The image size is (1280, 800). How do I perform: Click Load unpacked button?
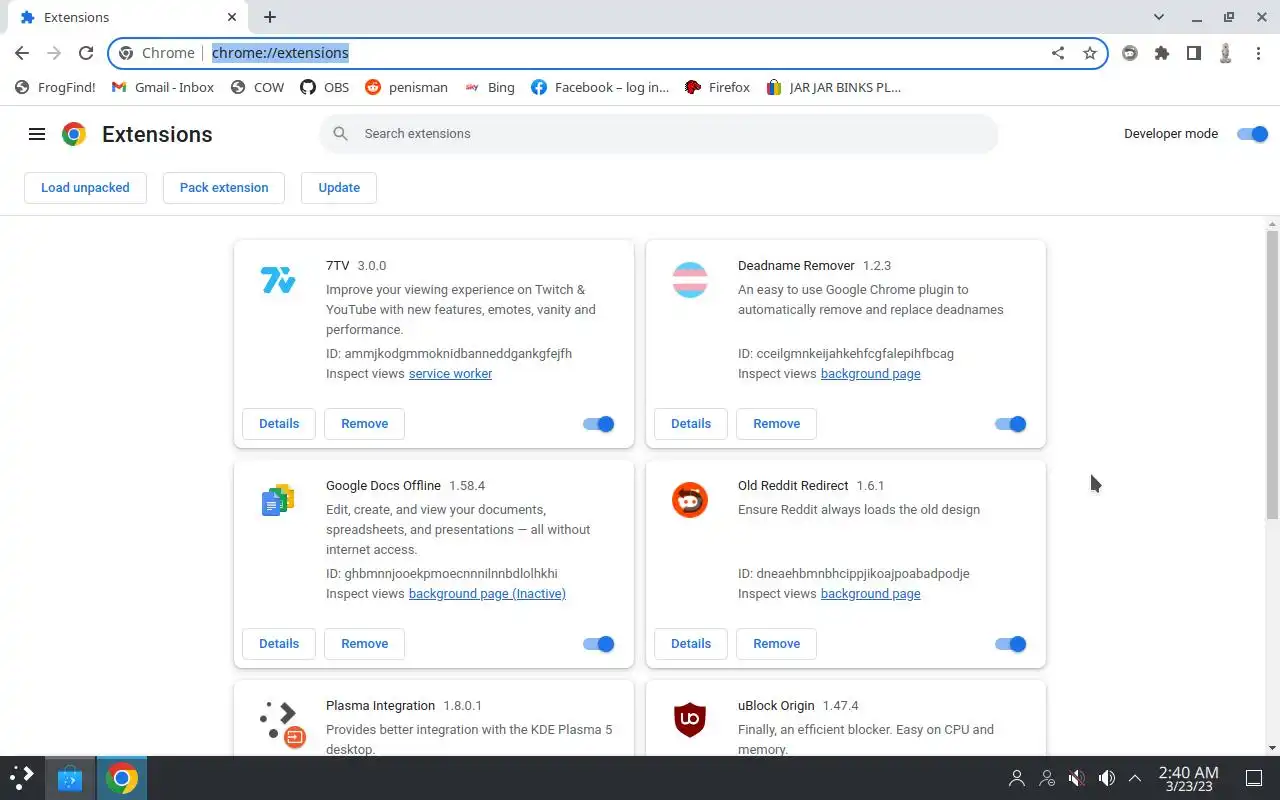pos(85,188)
